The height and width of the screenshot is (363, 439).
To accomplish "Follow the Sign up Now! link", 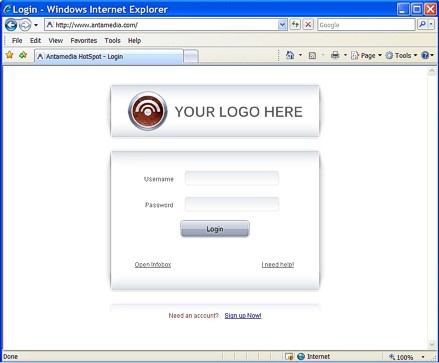I will tap(243, 315).
